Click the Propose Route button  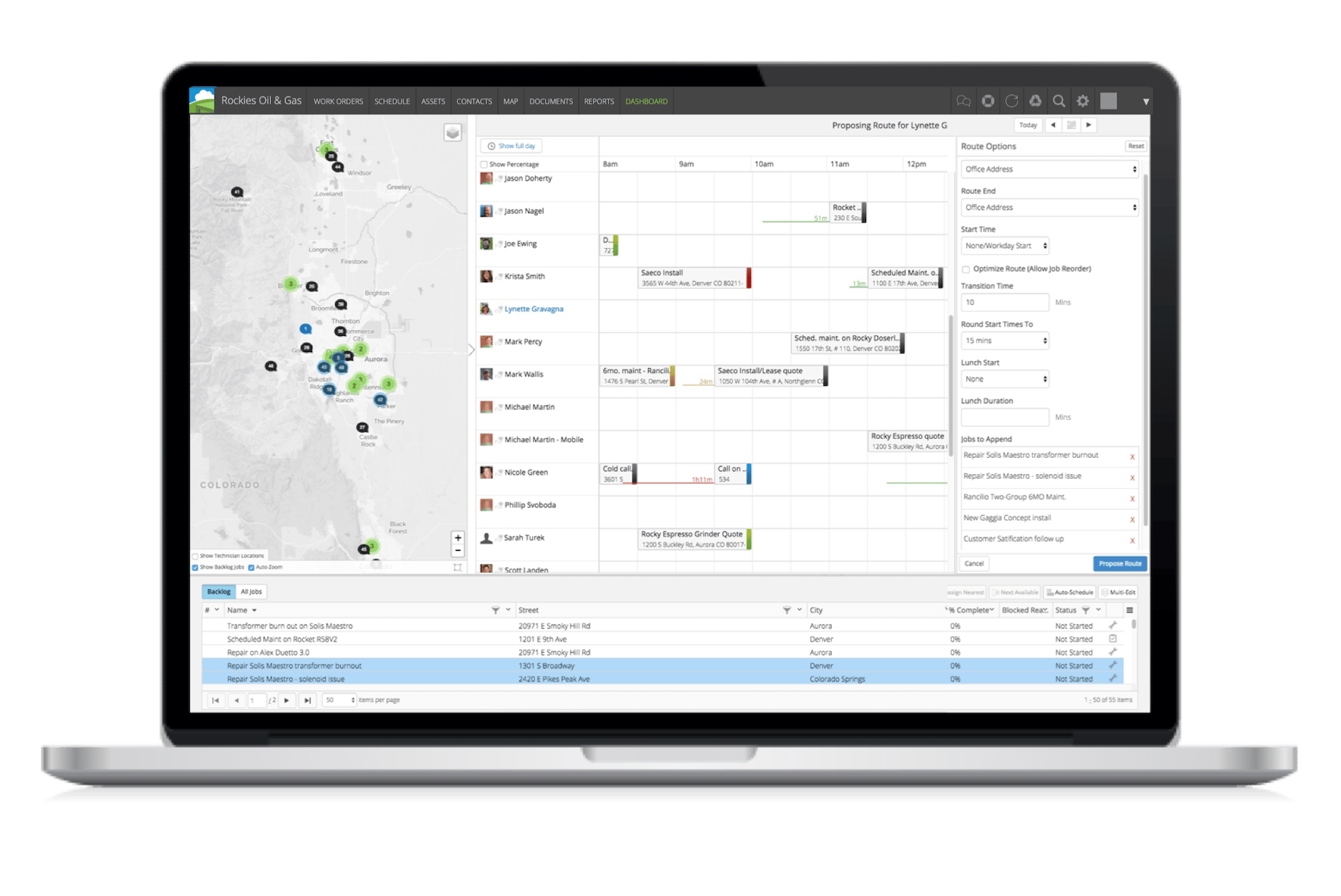[x=1120, y=564]
